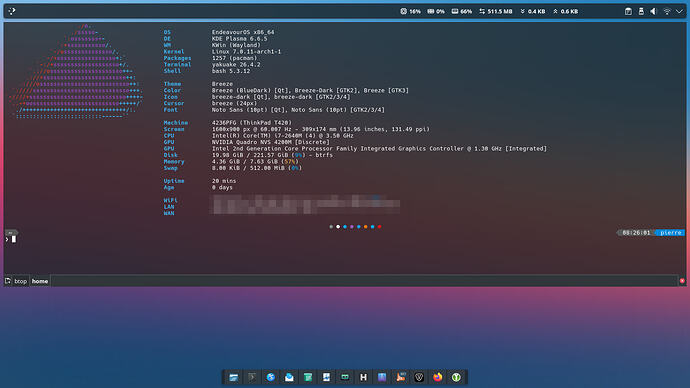Click the Swap 8.00 KiB usage line

tap(257, 168)
